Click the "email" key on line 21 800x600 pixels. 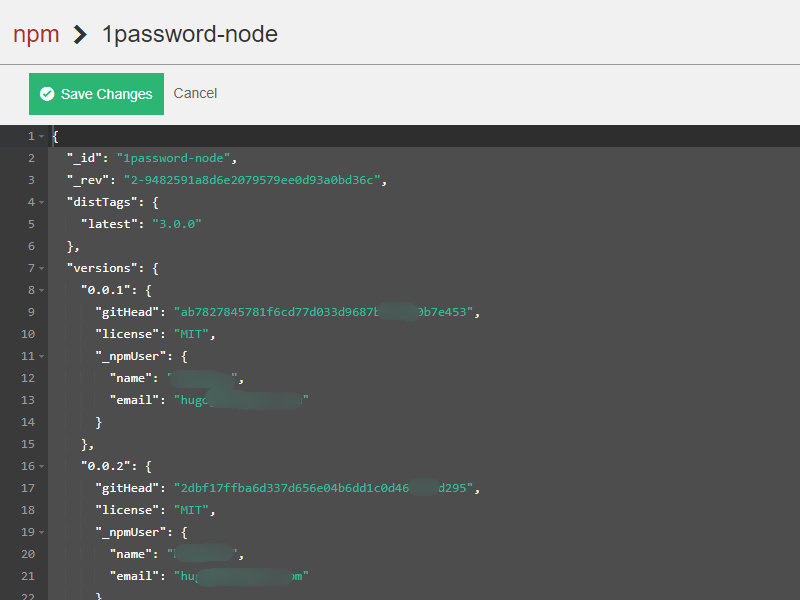click(x=134, y=576)
